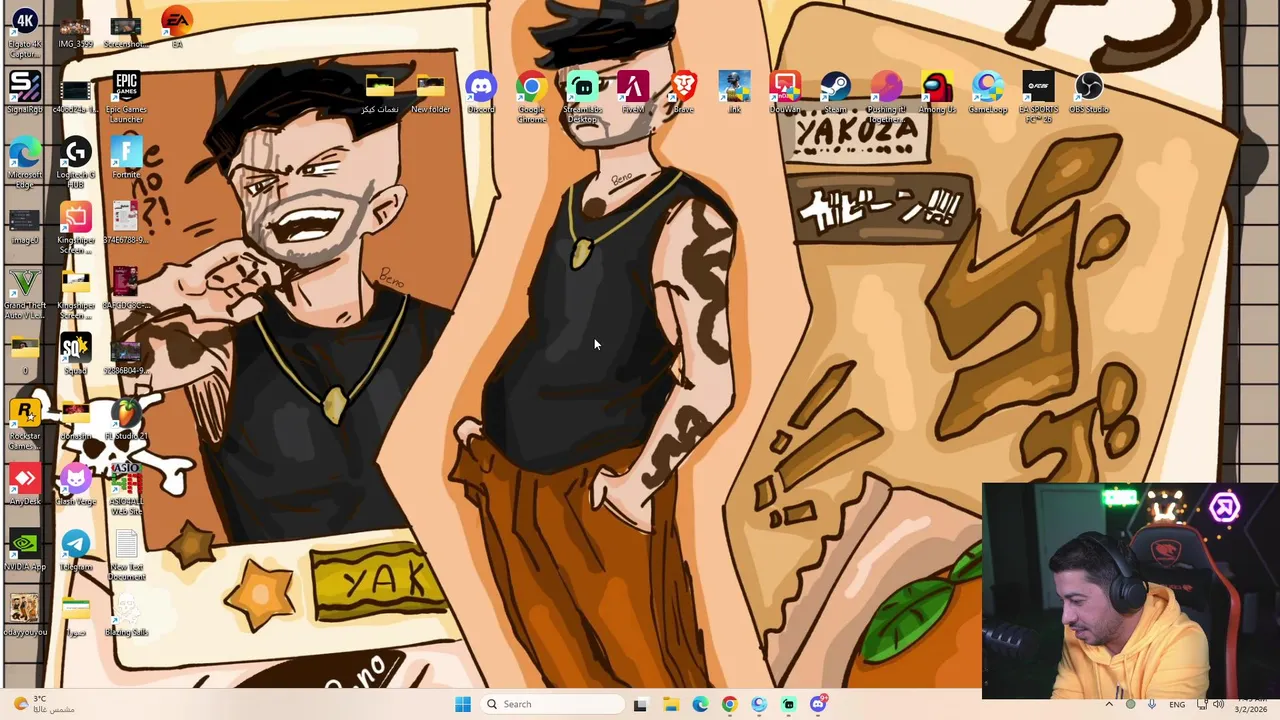This screenshot has height=720, width=1280.
Task: Launch the AnyDesk desktop shortcut
Action: coord(25,485)
